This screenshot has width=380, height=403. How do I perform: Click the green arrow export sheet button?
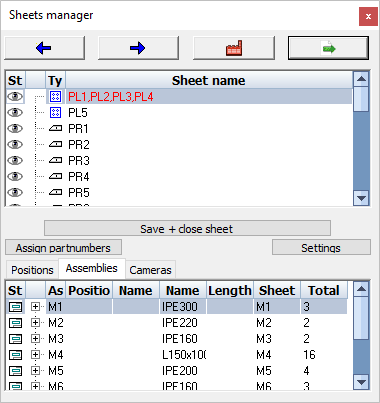[328, 48]
